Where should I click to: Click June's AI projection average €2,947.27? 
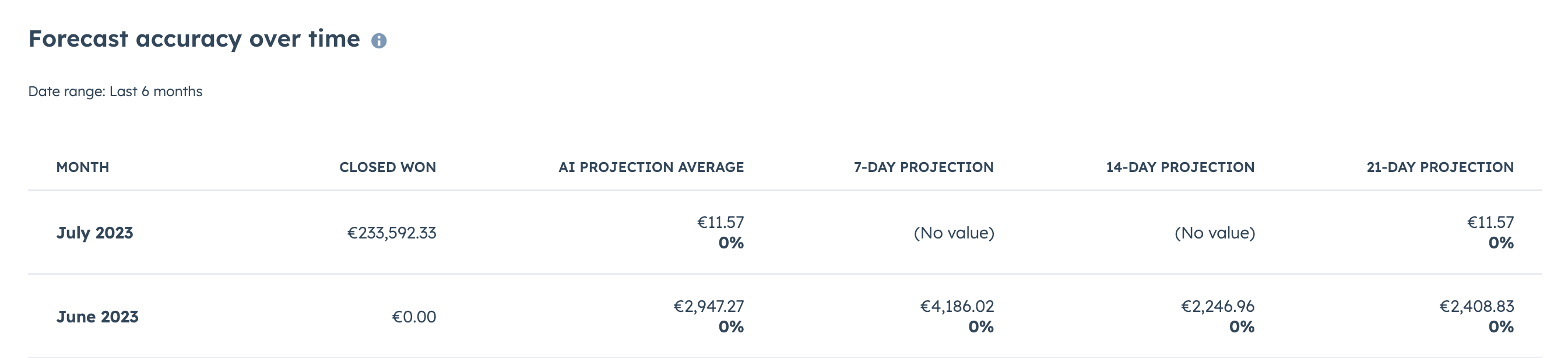pos(708,307)
